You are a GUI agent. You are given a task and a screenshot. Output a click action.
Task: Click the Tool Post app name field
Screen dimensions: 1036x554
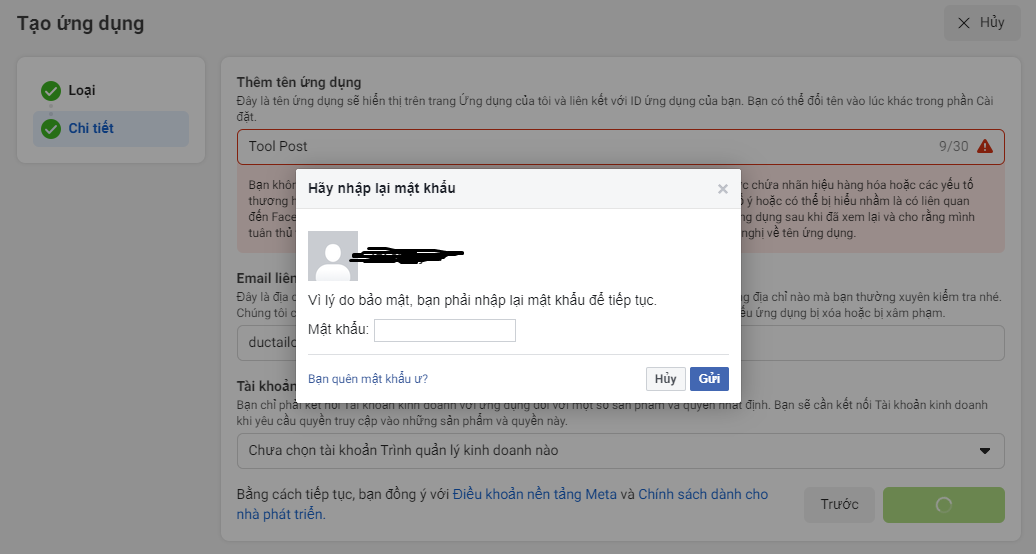click(x=580, y=146)
